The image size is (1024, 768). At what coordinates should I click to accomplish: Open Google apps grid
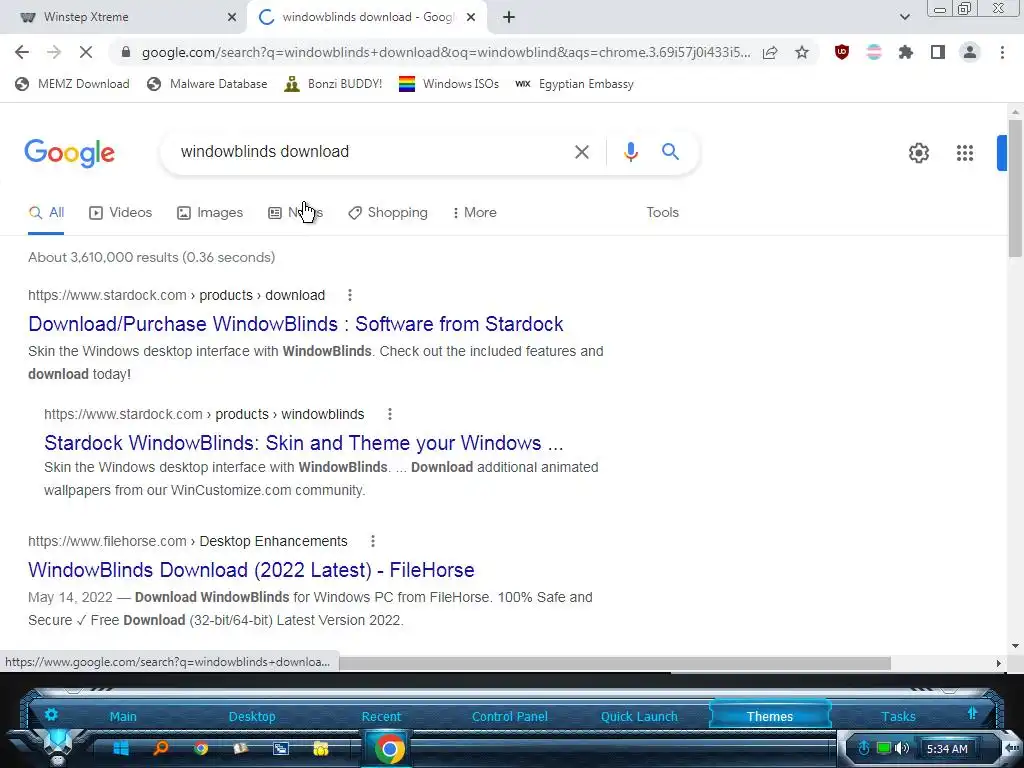tap(965, 153)
